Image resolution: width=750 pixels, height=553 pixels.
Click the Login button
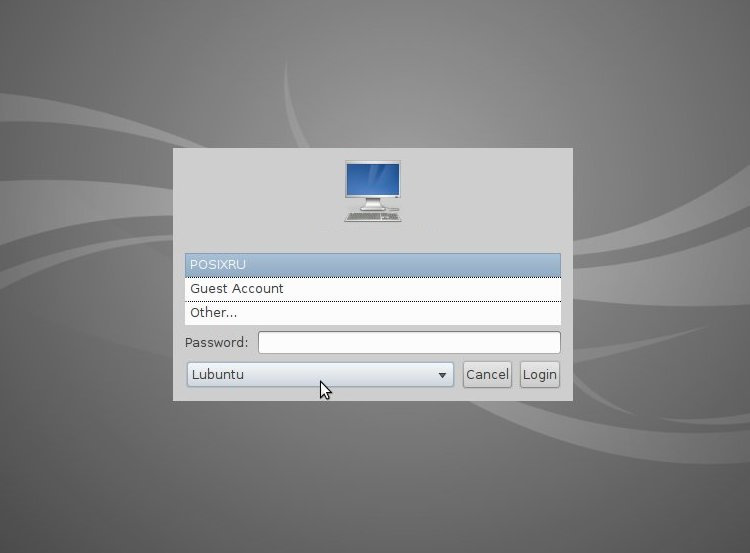pos(540,375)
